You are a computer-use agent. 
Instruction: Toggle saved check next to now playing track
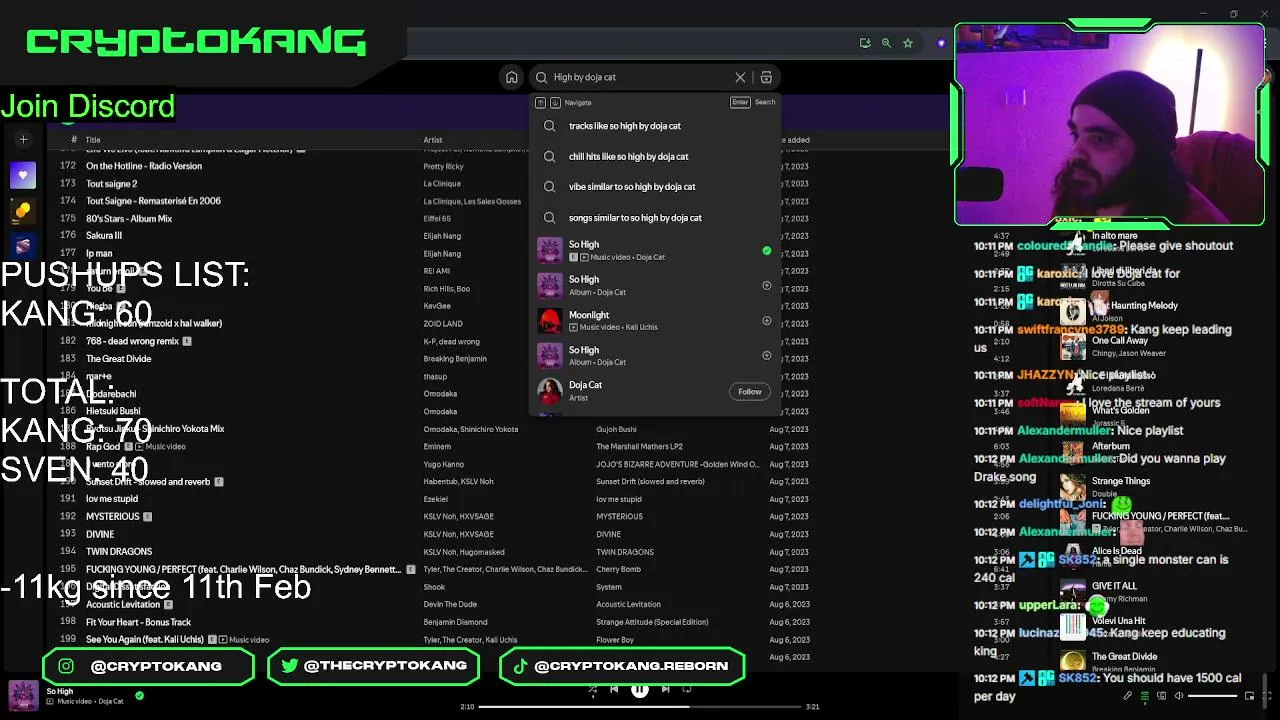[x=139, y=696]
